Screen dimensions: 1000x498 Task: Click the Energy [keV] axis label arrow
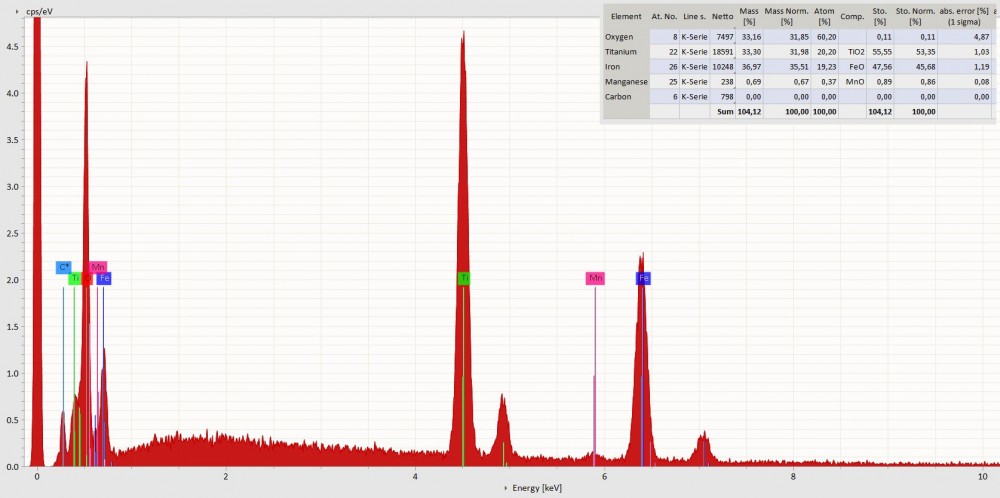(x=507, y=488)
